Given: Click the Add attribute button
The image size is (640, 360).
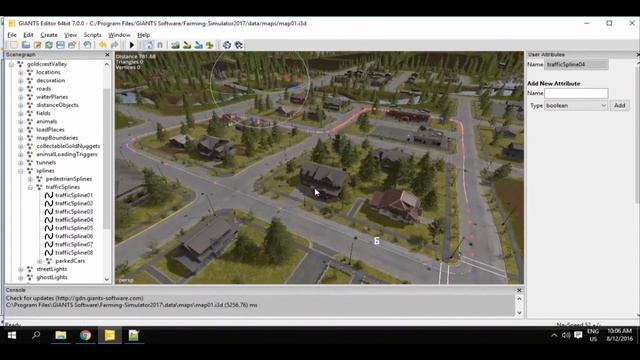Looking at the screenshot, I should pos(620,105).
